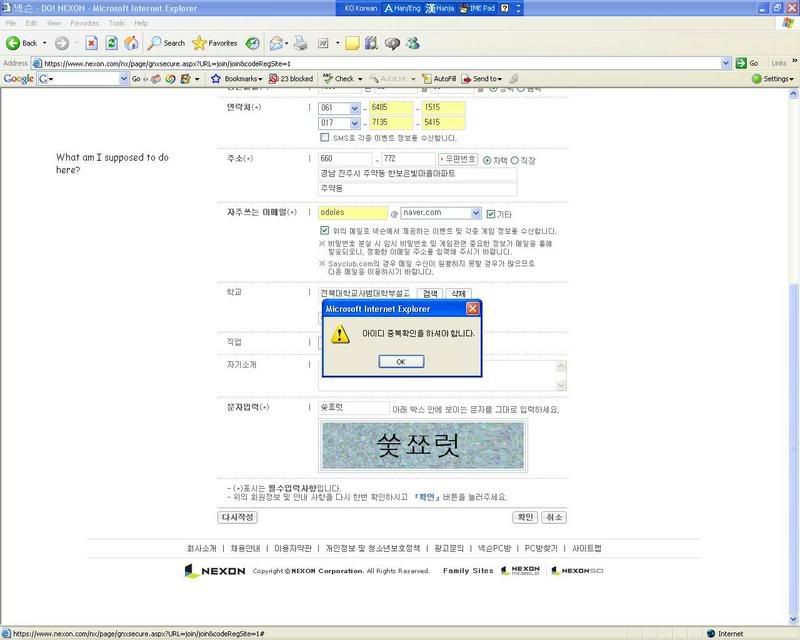Select the 직장 radio button
The height and width of the screenshot is (640, 800).
pos(515,160)
